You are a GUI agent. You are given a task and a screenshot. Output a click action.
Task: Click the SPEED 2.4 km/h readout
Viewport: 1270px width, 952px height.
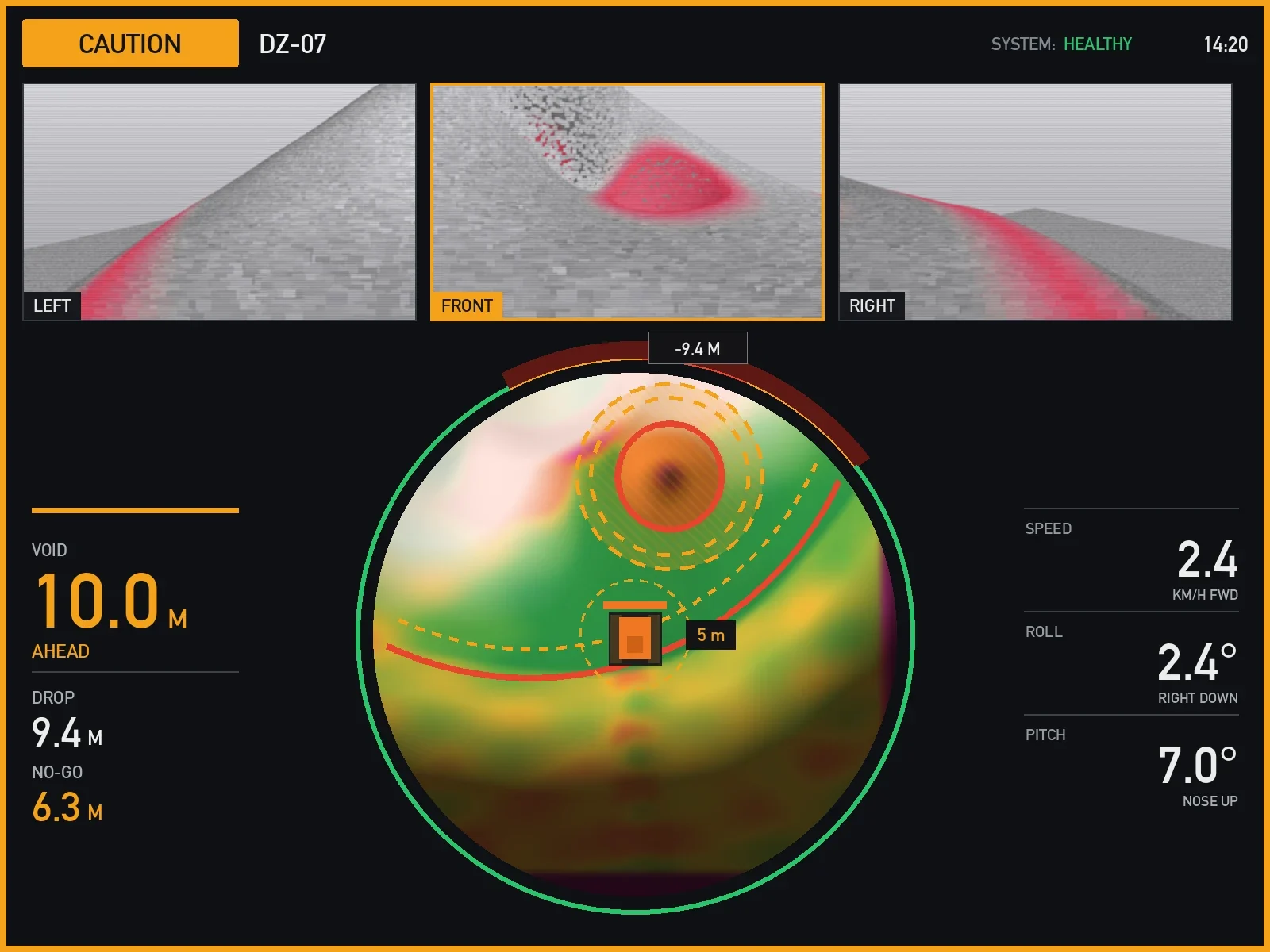(x=1131, y=561)
